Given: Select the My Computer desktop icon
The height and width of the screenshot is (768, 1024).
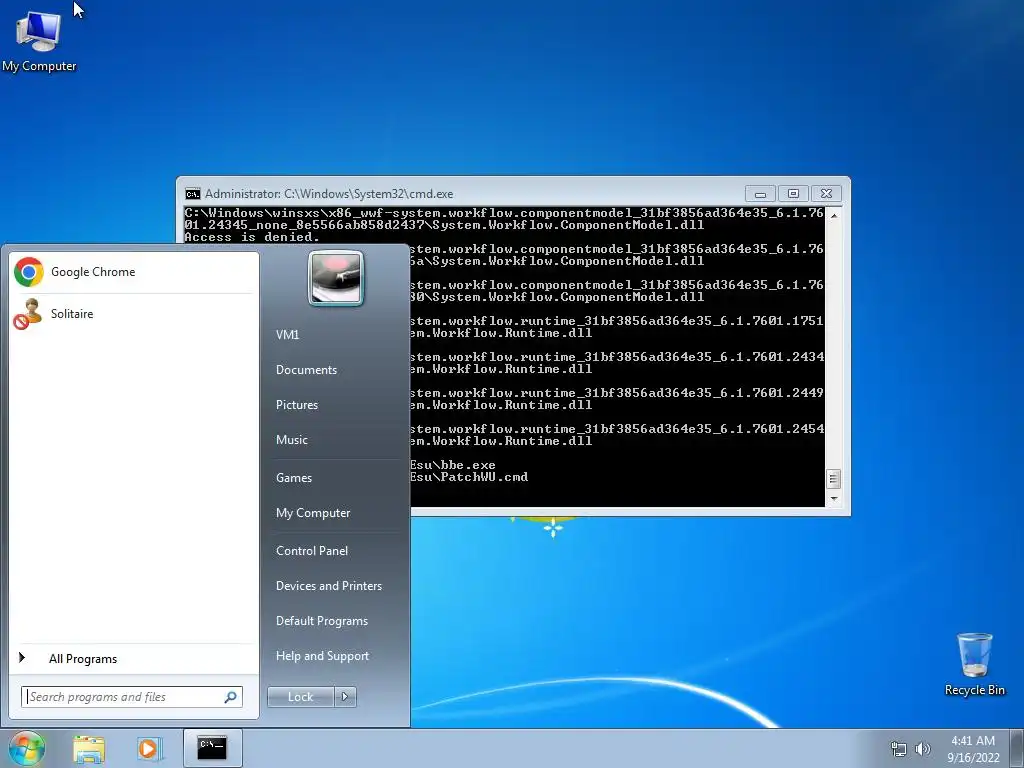Looking at the screenshot, I should 39,41.
